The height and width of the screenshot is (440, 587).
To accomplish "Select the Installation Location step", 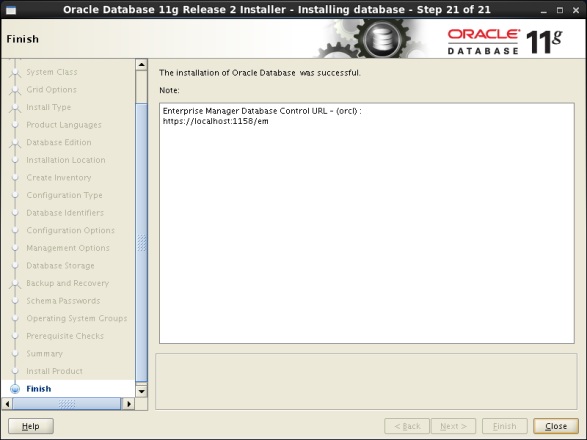I will coord(66,160).
